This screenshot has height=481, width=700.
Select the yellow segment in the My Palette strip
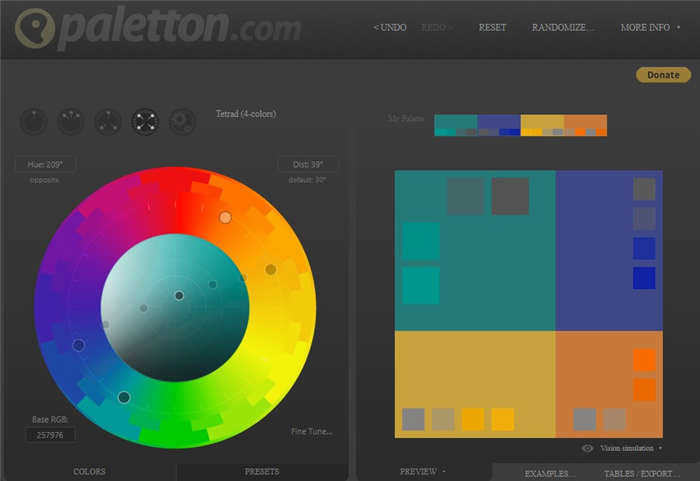pos(542,125)
